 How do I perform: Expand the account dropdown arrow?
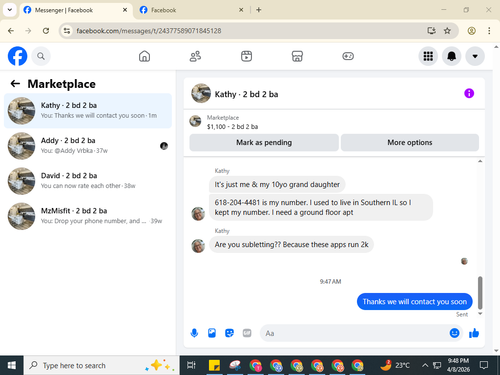475,56
